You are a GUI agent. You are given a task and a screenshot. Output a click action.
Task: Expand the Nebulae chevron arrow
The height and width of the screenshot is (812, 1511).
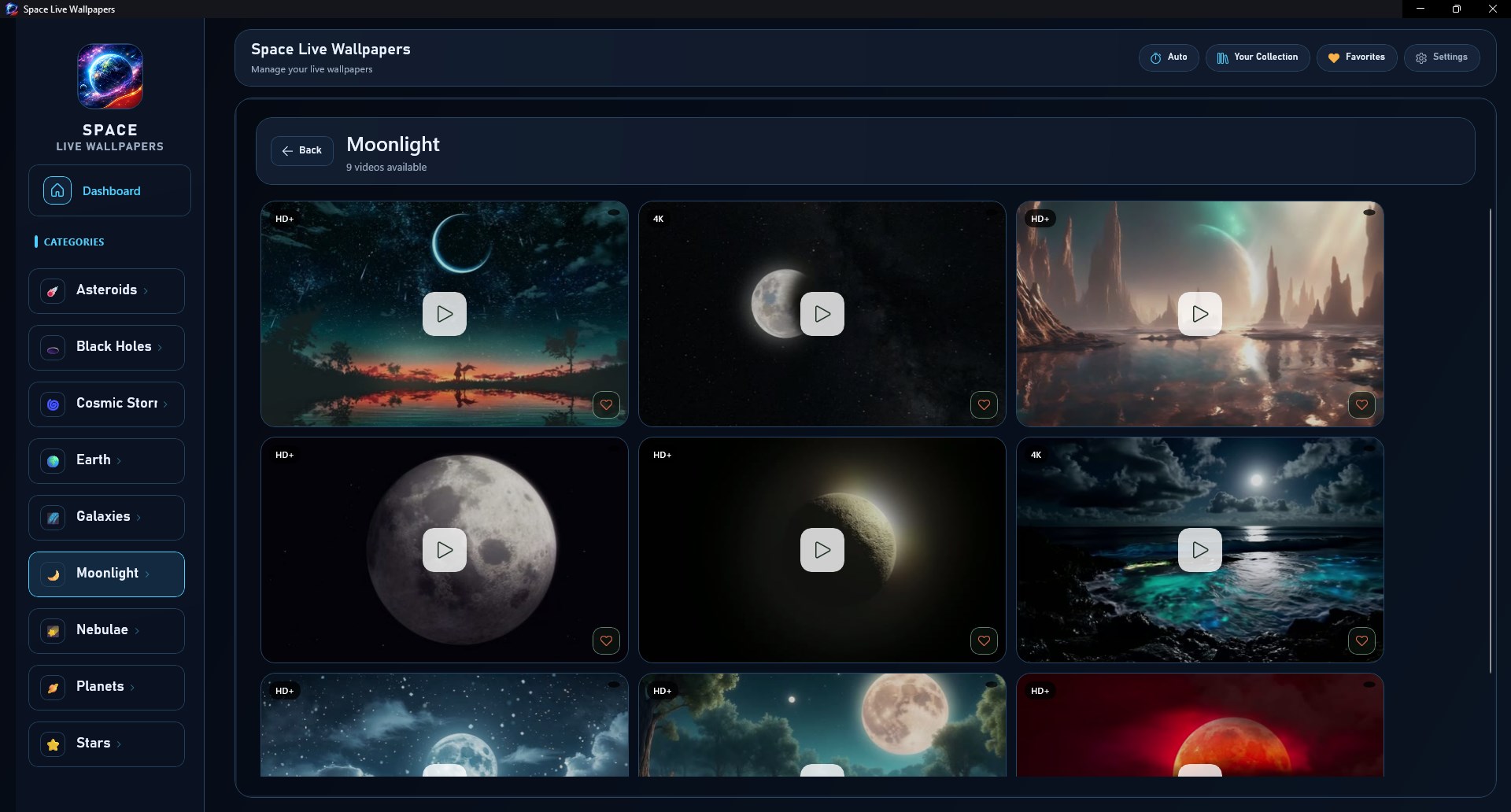137,631
